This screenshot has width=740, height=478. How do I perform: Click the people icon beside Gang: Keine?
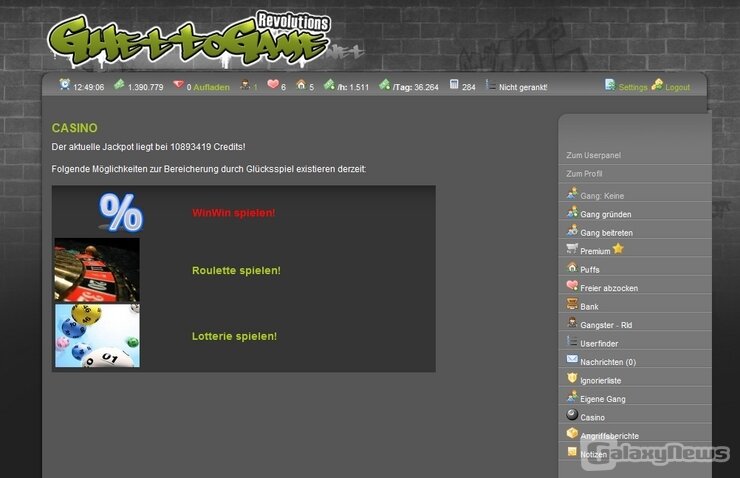(572, 193)
